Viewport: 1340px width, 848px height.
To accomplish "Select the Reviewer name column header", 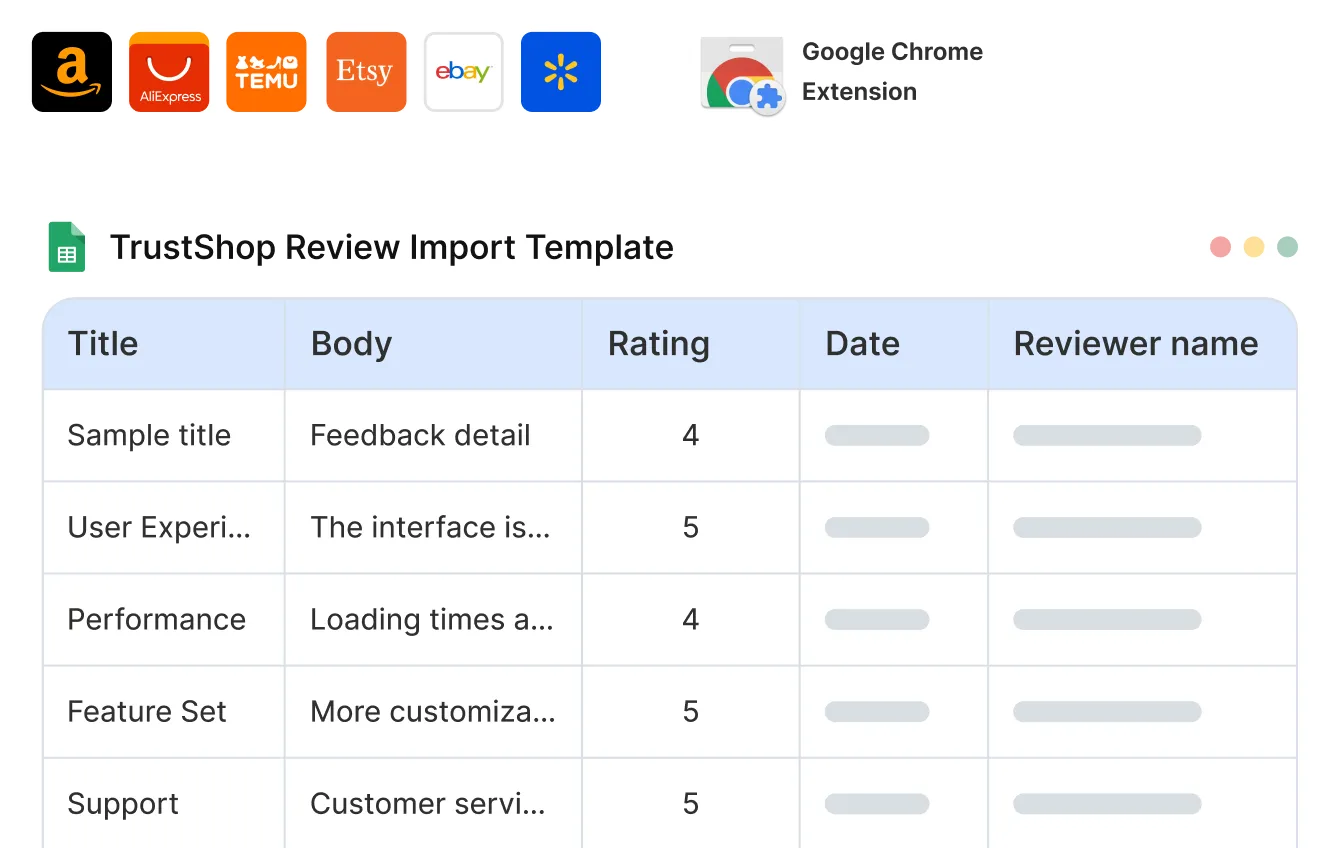I will (x=1142, y=344).
